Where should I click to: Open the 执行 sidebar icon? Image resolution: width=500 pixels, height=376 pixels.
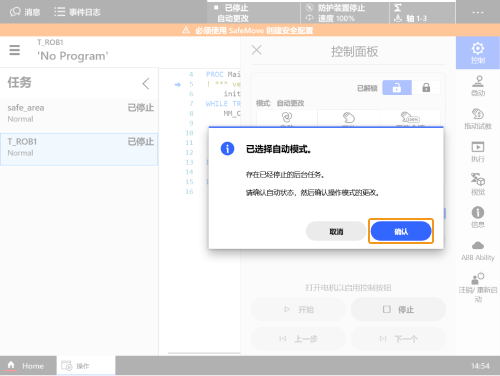(478, 152)
